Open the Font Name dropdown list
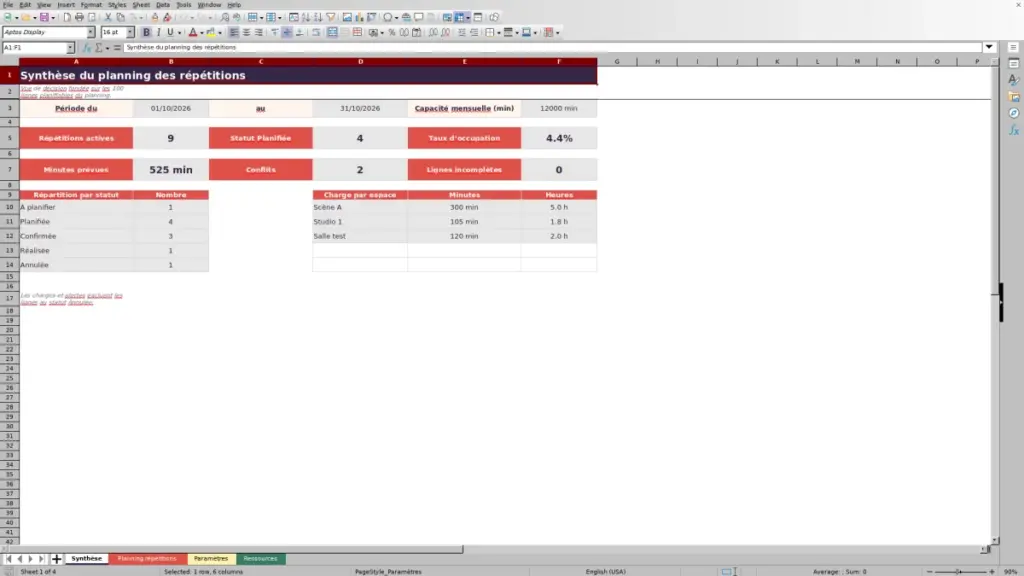This screenshot has width=1024, height=576. 90,32
